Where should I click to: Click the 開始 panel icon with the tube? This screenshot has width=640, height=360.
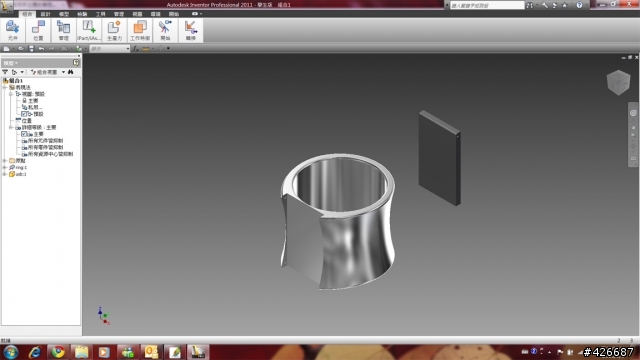(165, 30)
